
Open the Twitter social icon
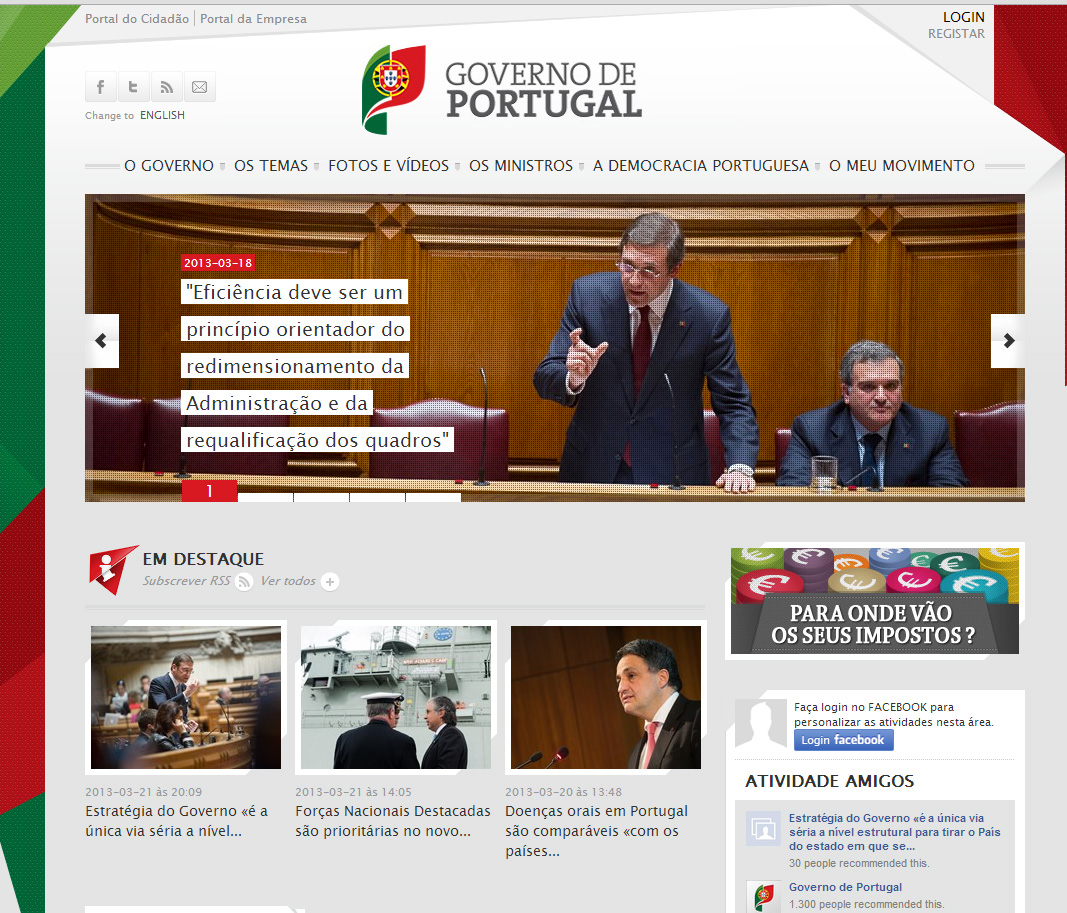click(133, 87)
